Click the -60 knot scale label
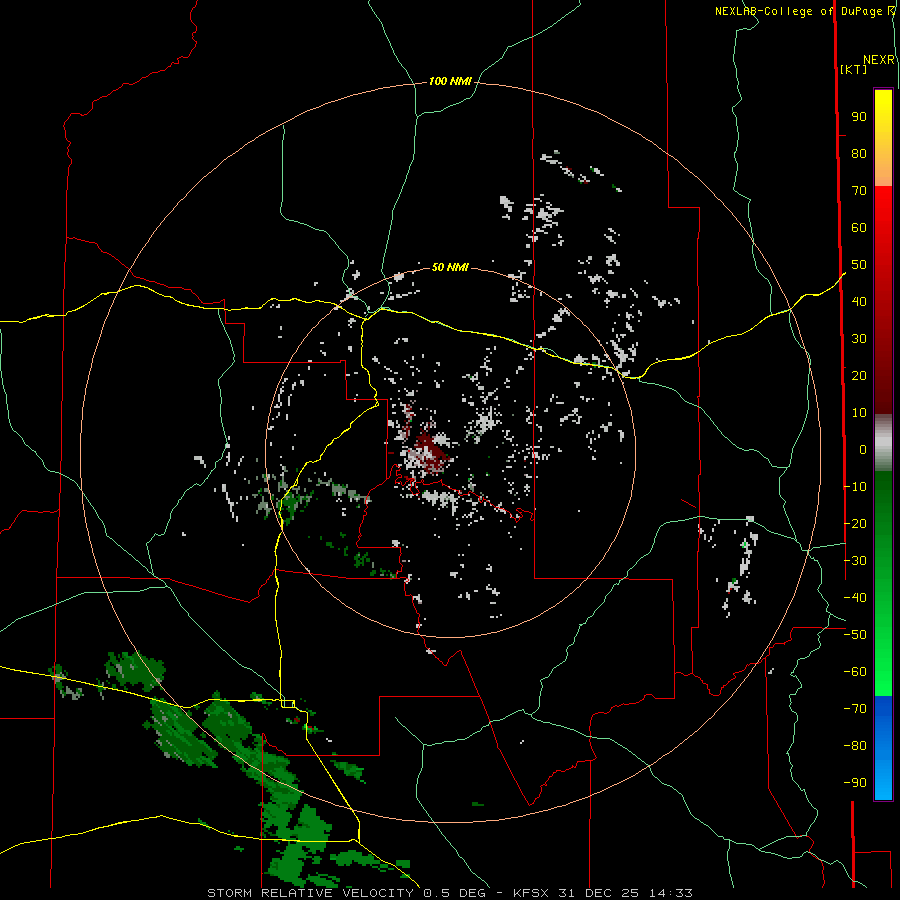 point(855,672)
